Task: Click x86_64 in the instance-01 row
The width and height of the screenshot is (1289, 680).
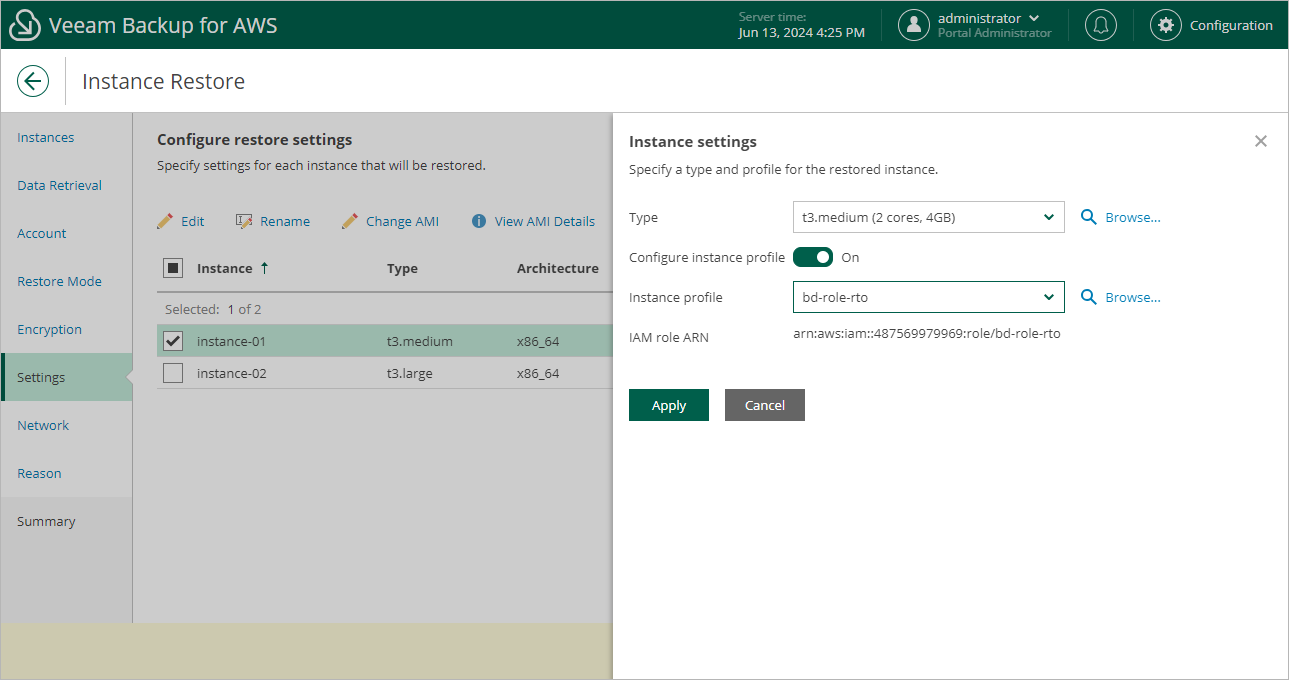Action: (538, 341)
